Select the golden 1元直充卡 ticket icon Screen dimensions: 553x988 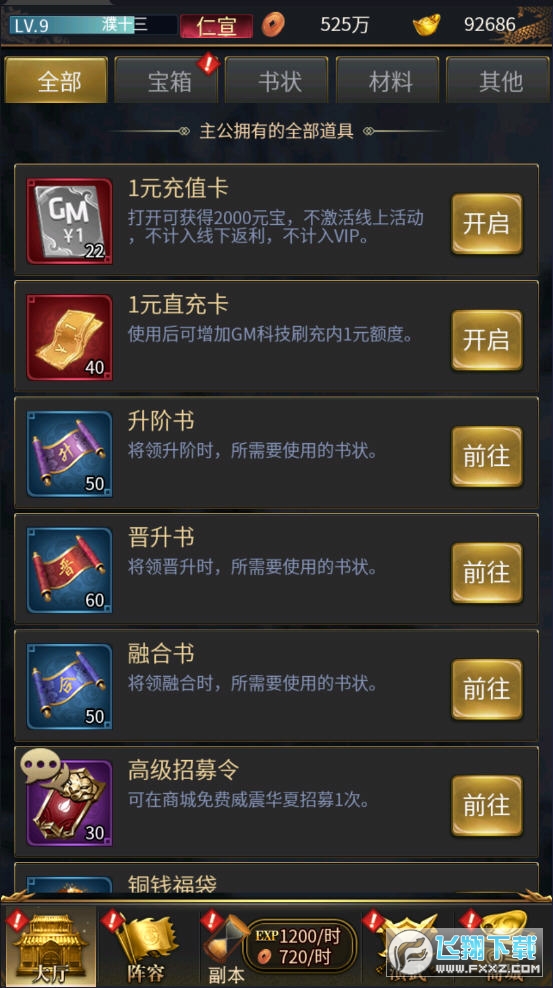tap(69, 338)
